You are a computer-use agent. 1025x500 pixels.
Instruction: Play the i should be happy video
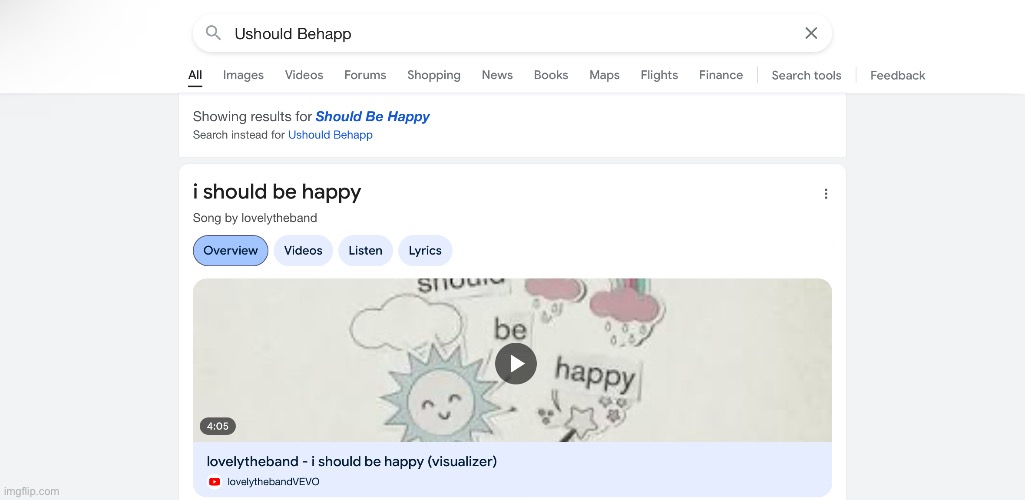coord(515,363)
